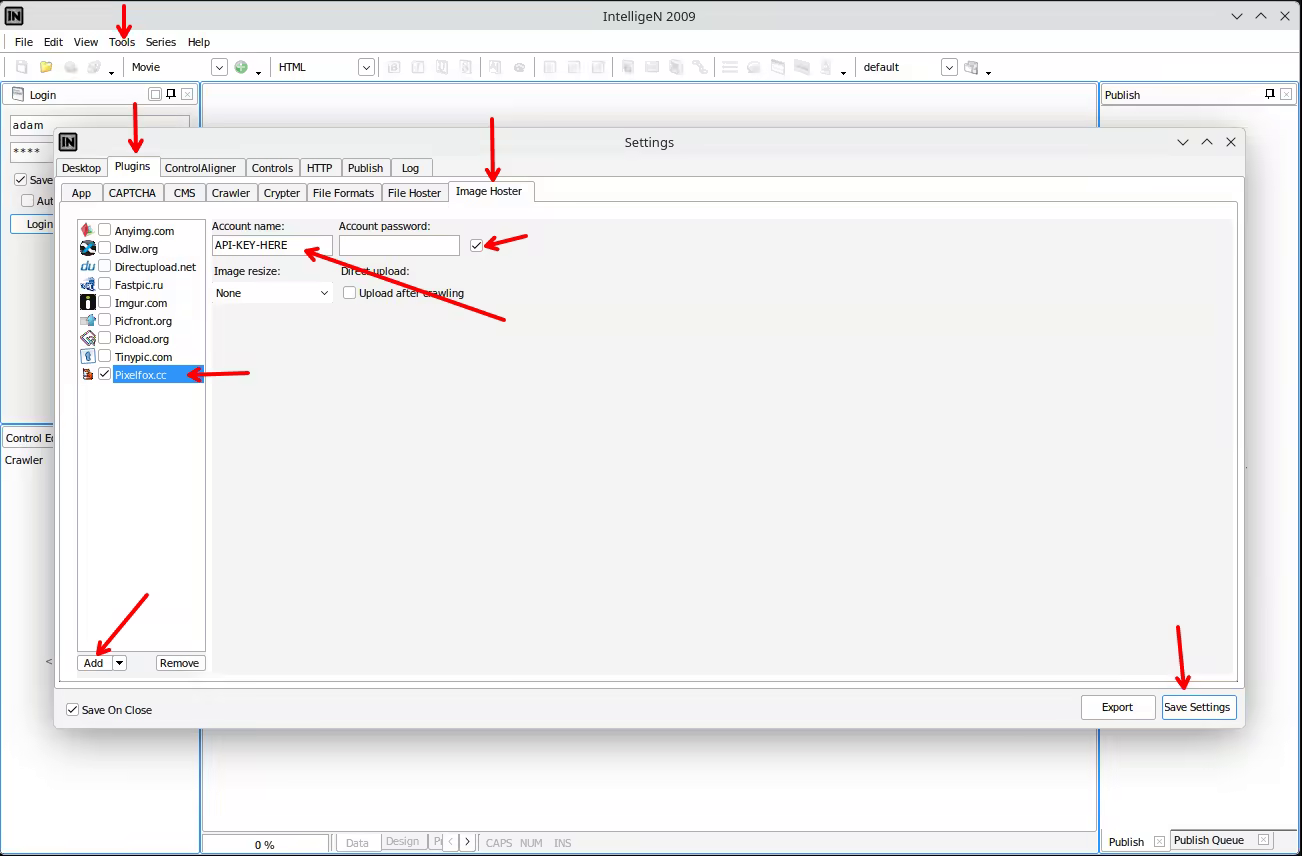Pin the Publish panel on the right
Image resolution: width=1302 pixels, height=856 pixels.
[x=1270, y=94]
